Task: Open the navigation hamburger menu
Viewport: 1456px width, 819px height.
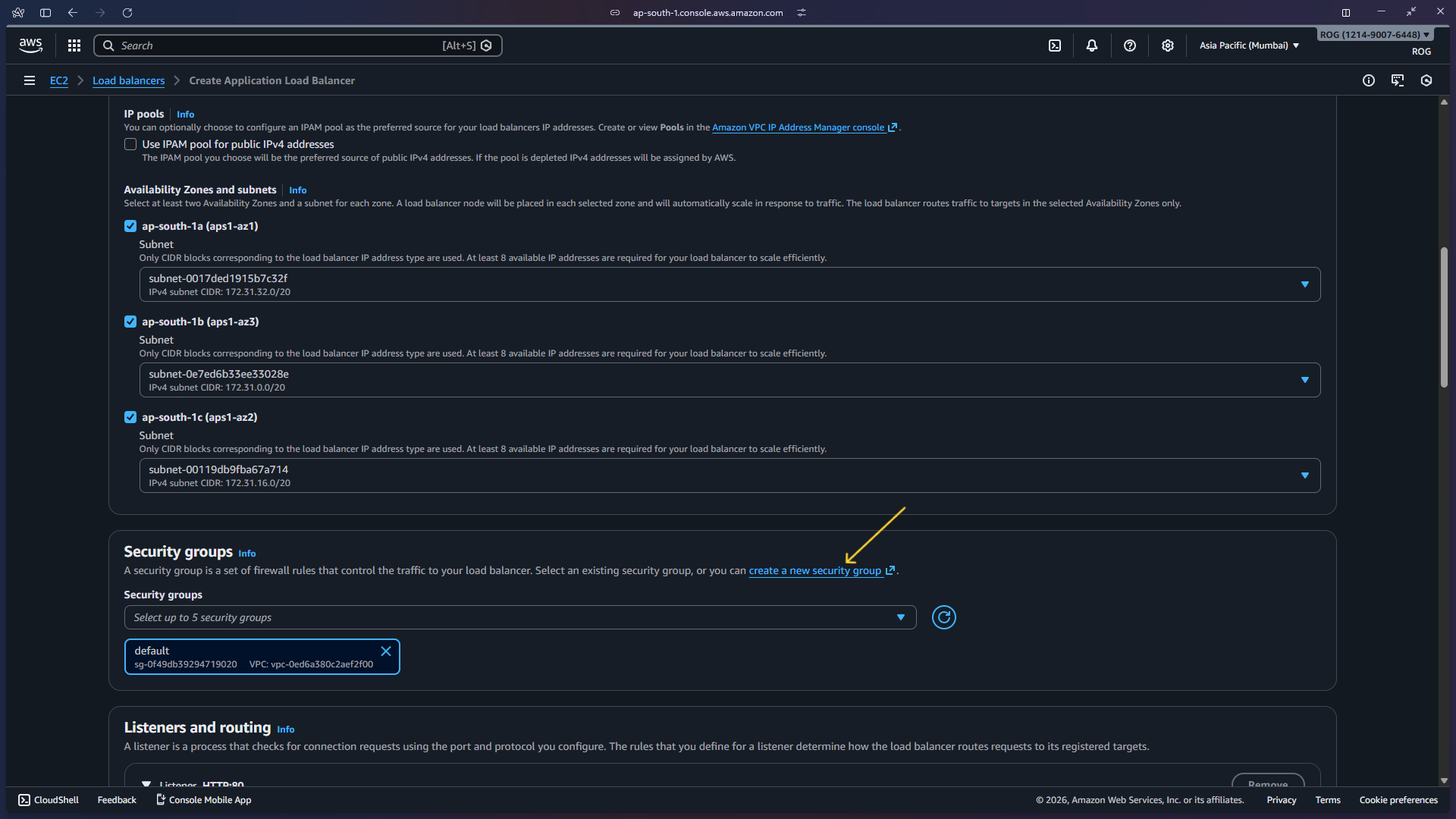Action: tap(29, 80)
